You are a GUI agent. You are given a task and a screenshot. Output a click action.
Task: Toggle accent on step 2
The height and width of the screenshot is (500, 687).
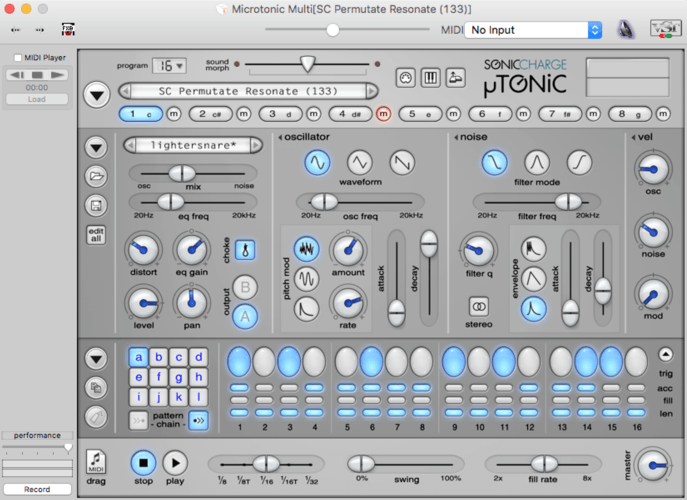point(264,387)
